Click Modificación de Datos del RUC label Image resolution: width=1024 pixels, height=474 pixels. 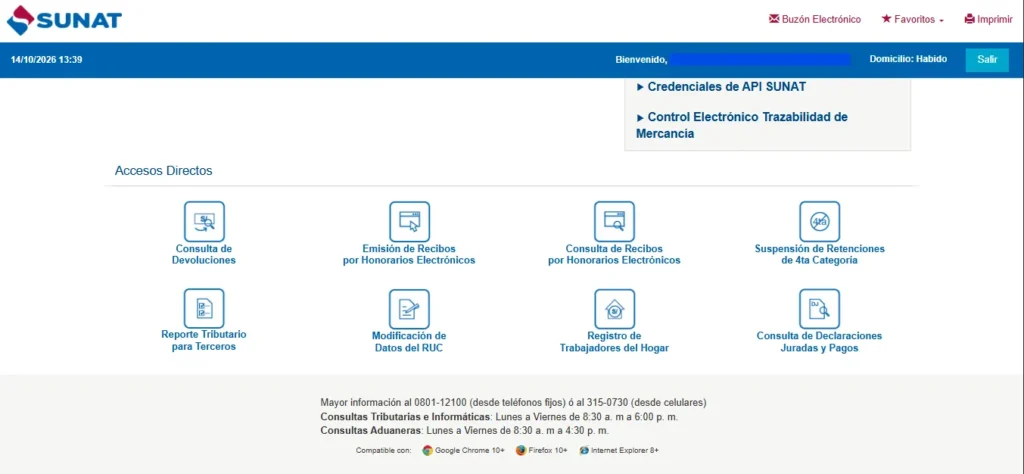tap(409, 342)
